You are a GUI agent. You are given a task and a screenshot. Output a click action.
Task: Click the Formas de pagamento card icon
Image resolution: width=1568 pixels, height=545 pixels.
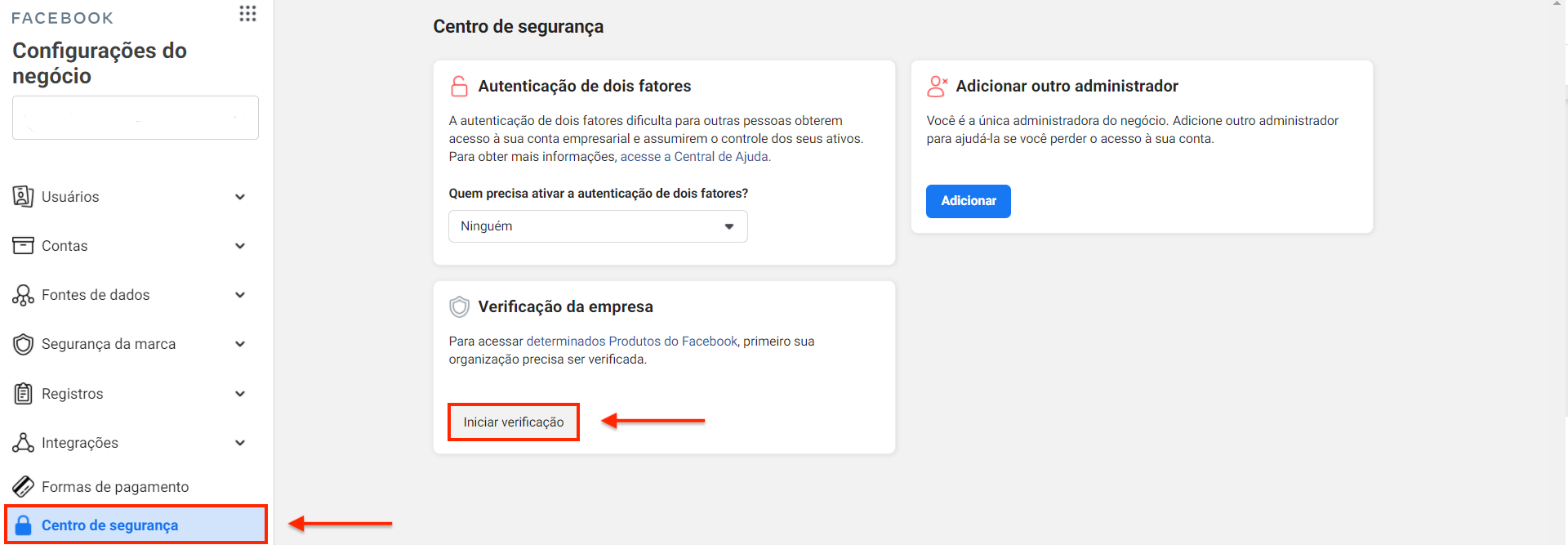coord(23,487)
